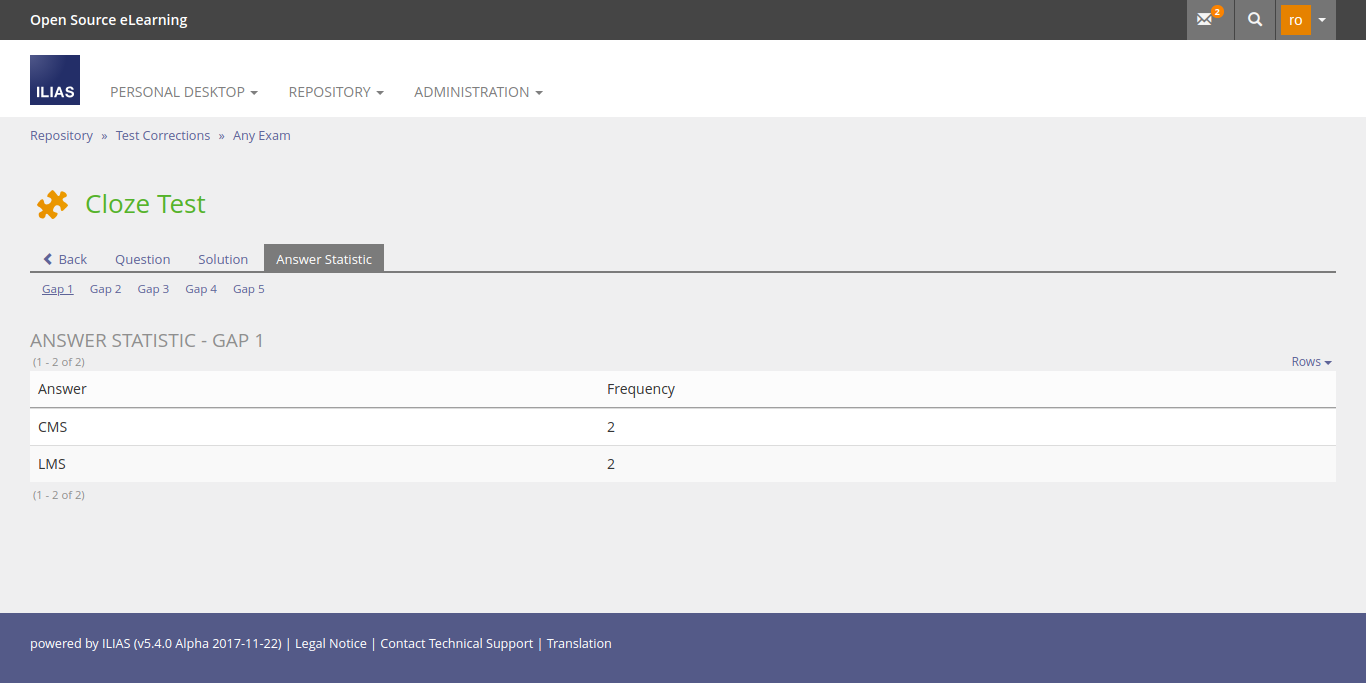Click Contact Technical Support in footer

pos(457,644)
